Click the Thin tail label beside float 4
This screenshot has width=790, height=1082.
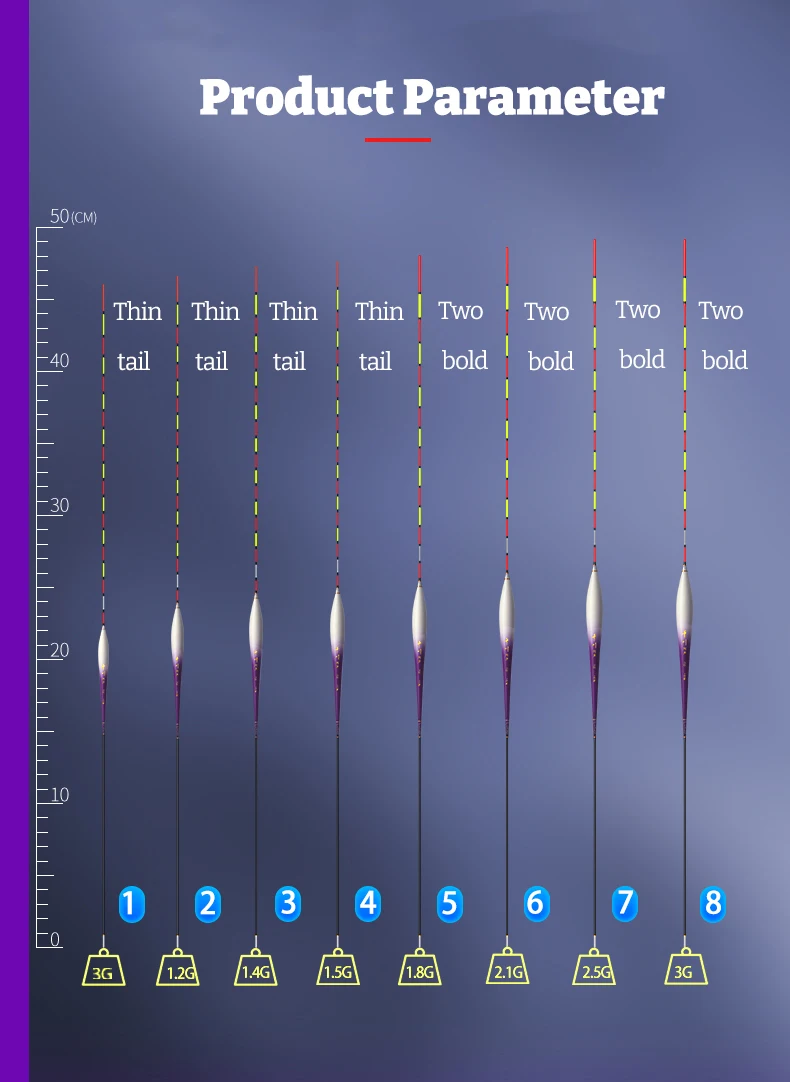point(379,336)
